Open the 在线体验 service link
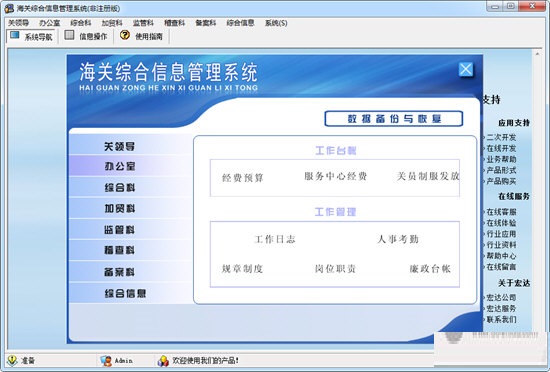This screenshot has width=550, height=372. coord(501,223)
